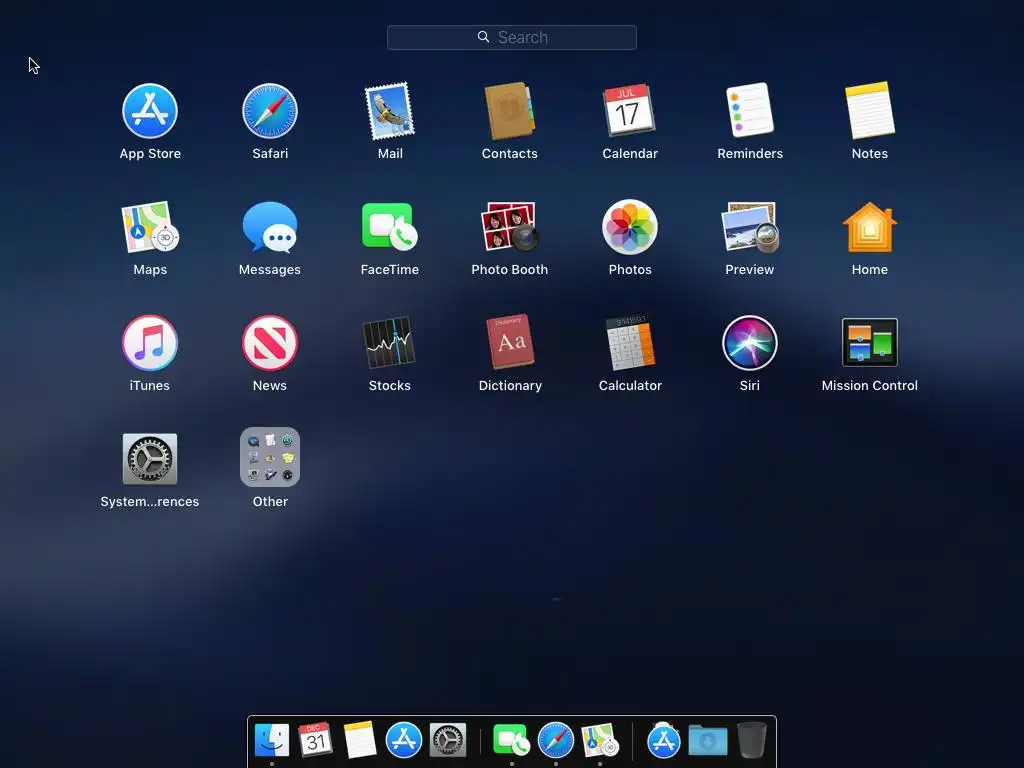Image resolution: width=1024 pixels, height=768 pixels.
Task: Expand the Other apps folder
Action: pyautogui.click(x=270, y=457)
